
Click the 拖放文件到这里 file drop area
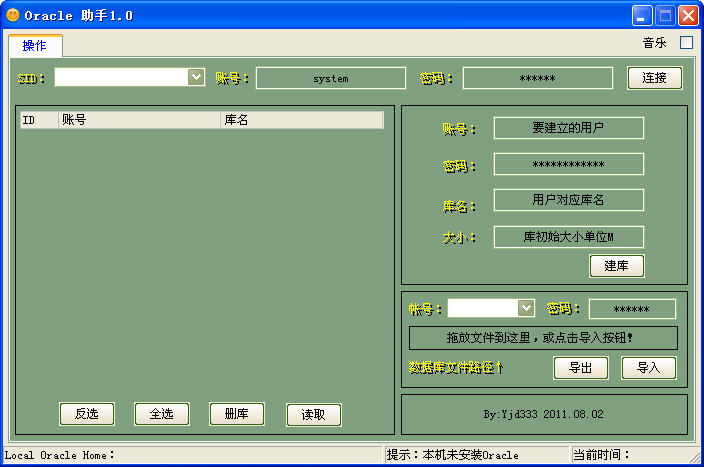click(x=543, y=338)
